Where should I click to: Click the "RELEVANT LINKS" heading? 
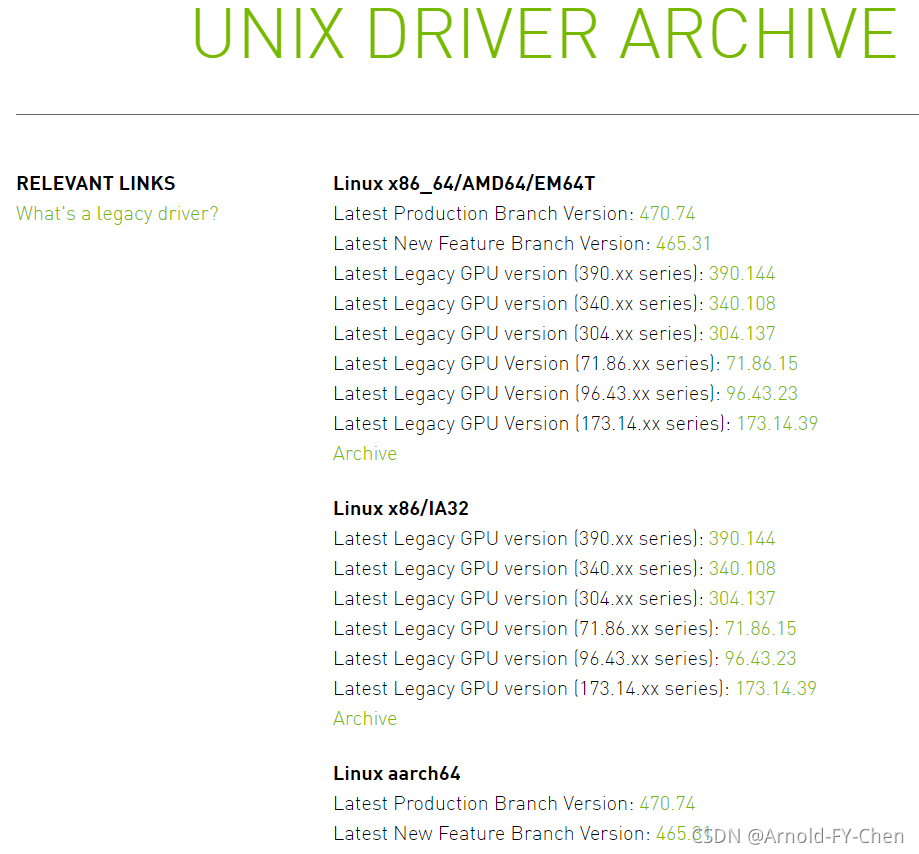tap(96, 183)
